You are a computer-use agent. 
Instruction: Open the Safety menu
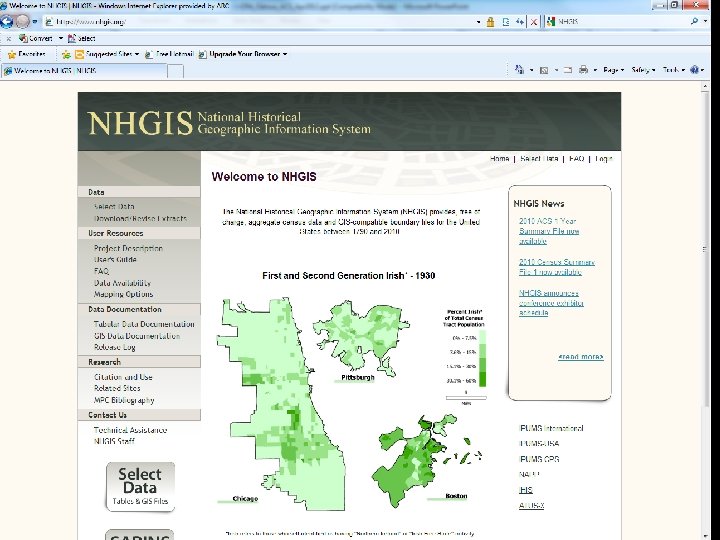tap(643, 70)
